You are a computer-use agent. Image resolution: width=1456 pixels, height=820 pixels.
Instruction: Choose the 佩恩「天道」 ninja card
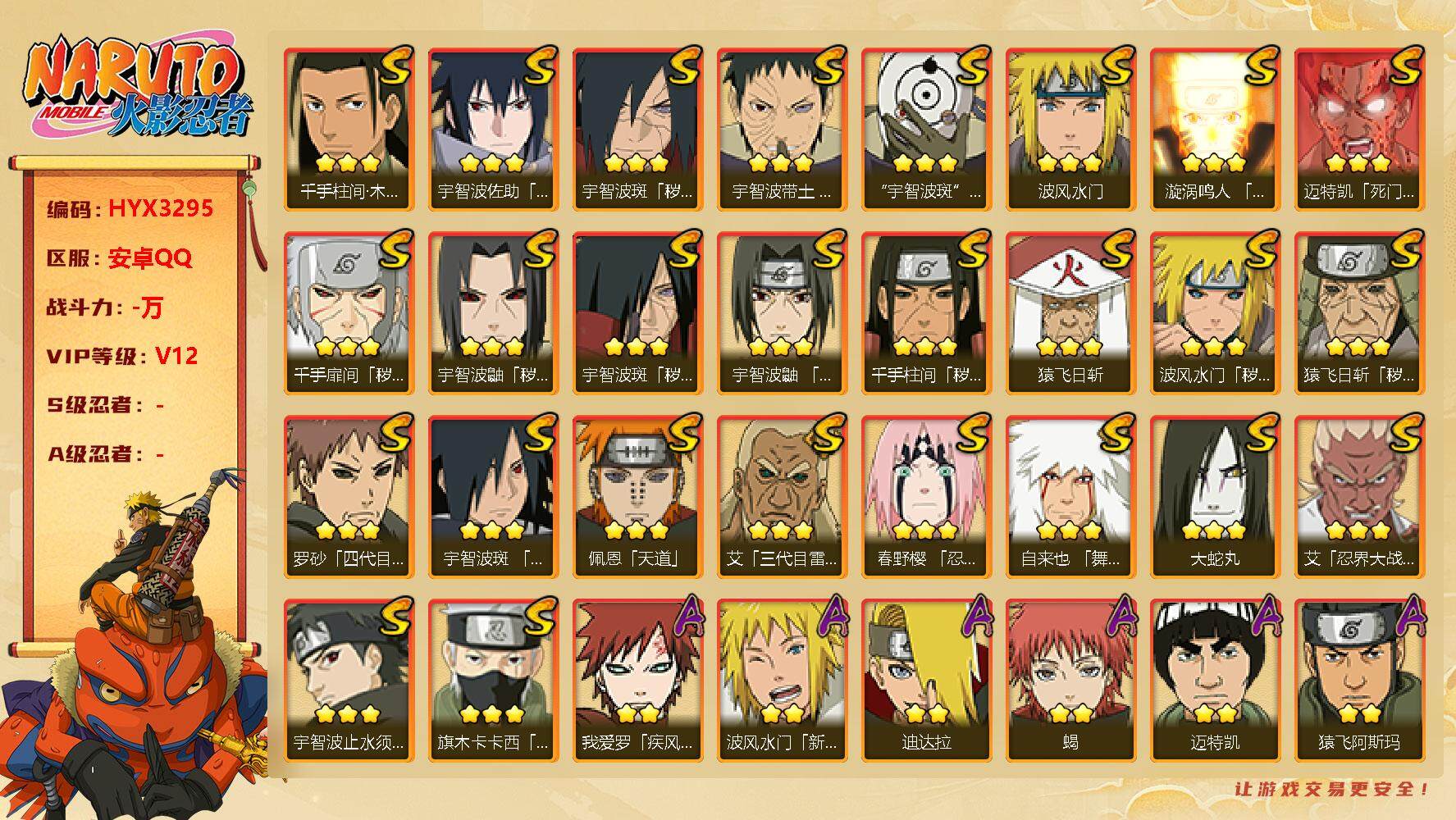point(637,496)
